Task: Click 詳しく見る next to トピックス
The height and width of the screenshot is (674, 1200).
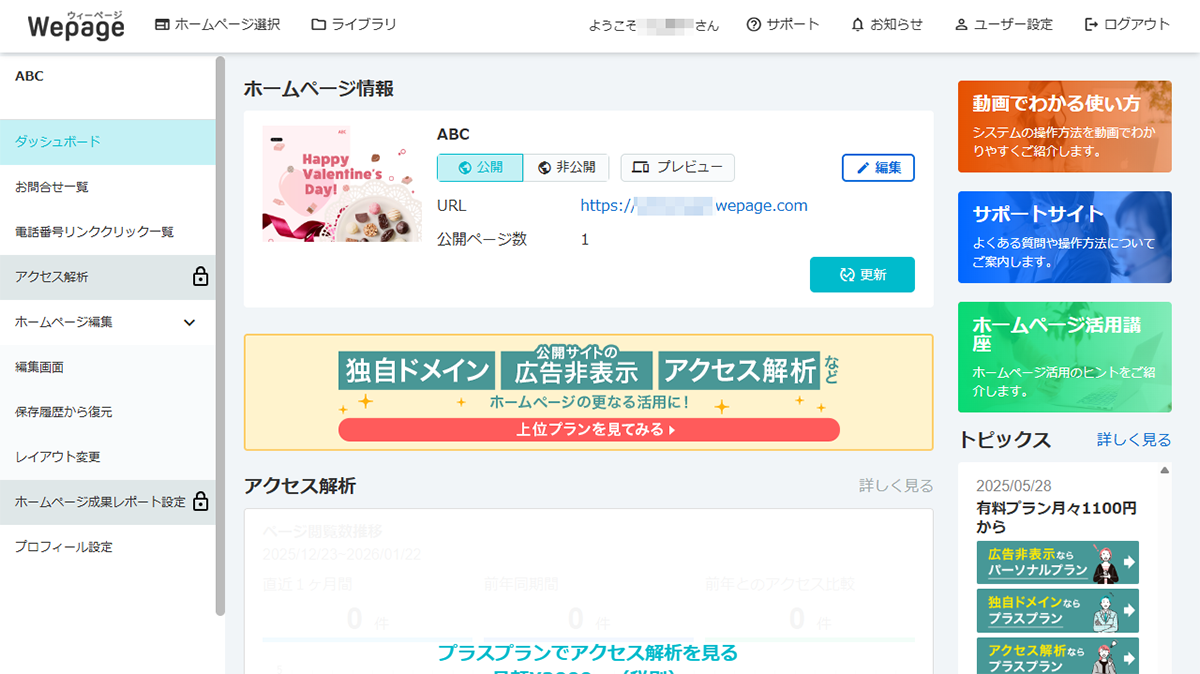Action: pos(1133,439)
